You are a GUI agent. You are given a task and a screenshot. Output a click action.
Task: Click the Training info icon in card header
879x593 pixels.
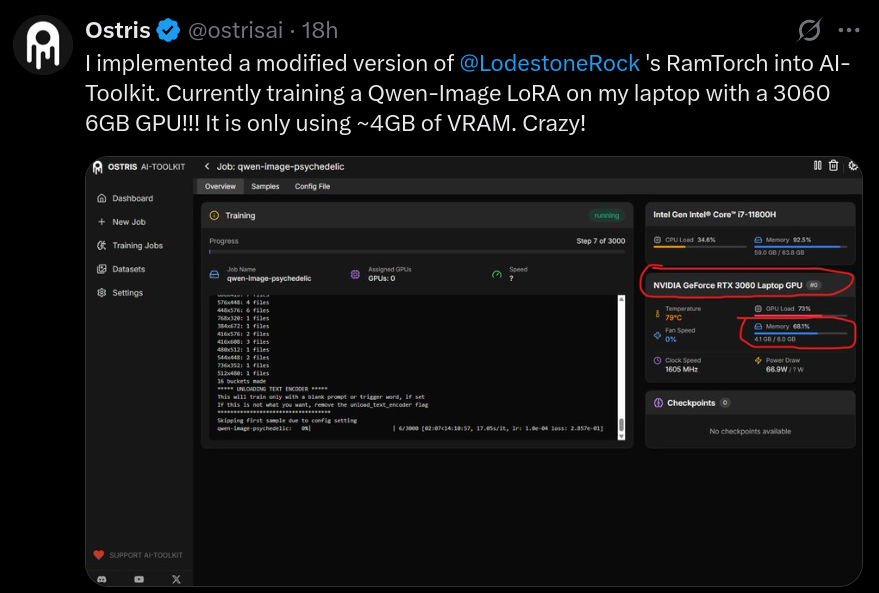[x=214, y=215]
